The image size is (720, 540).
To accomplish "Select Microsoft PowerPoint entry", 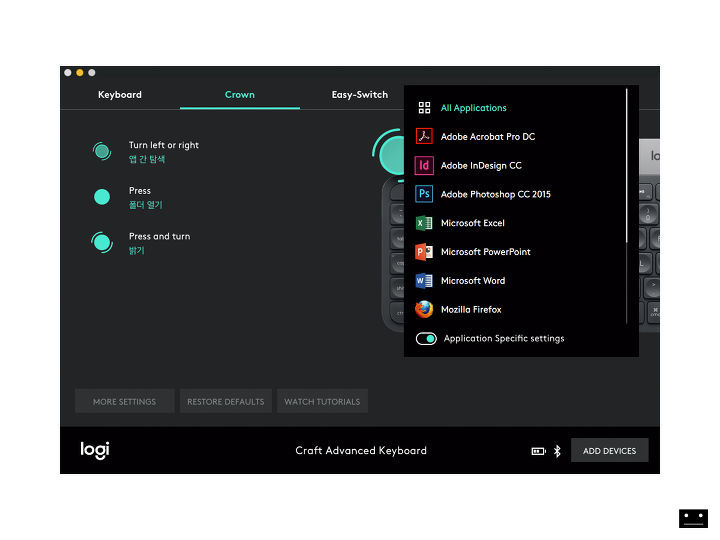I will pyautogui.click(x=485, y=252).
